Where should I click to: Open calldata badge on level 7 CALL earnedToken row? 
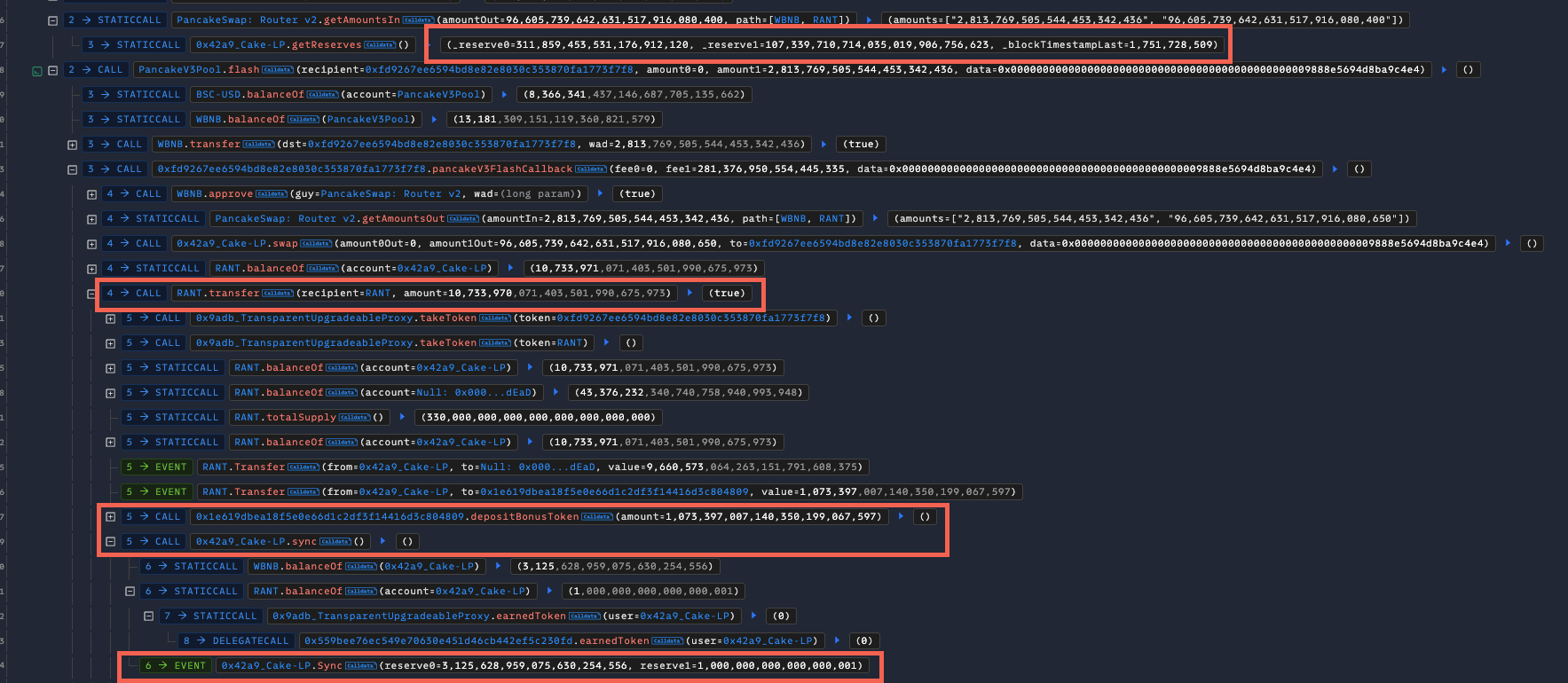(584, 616)
